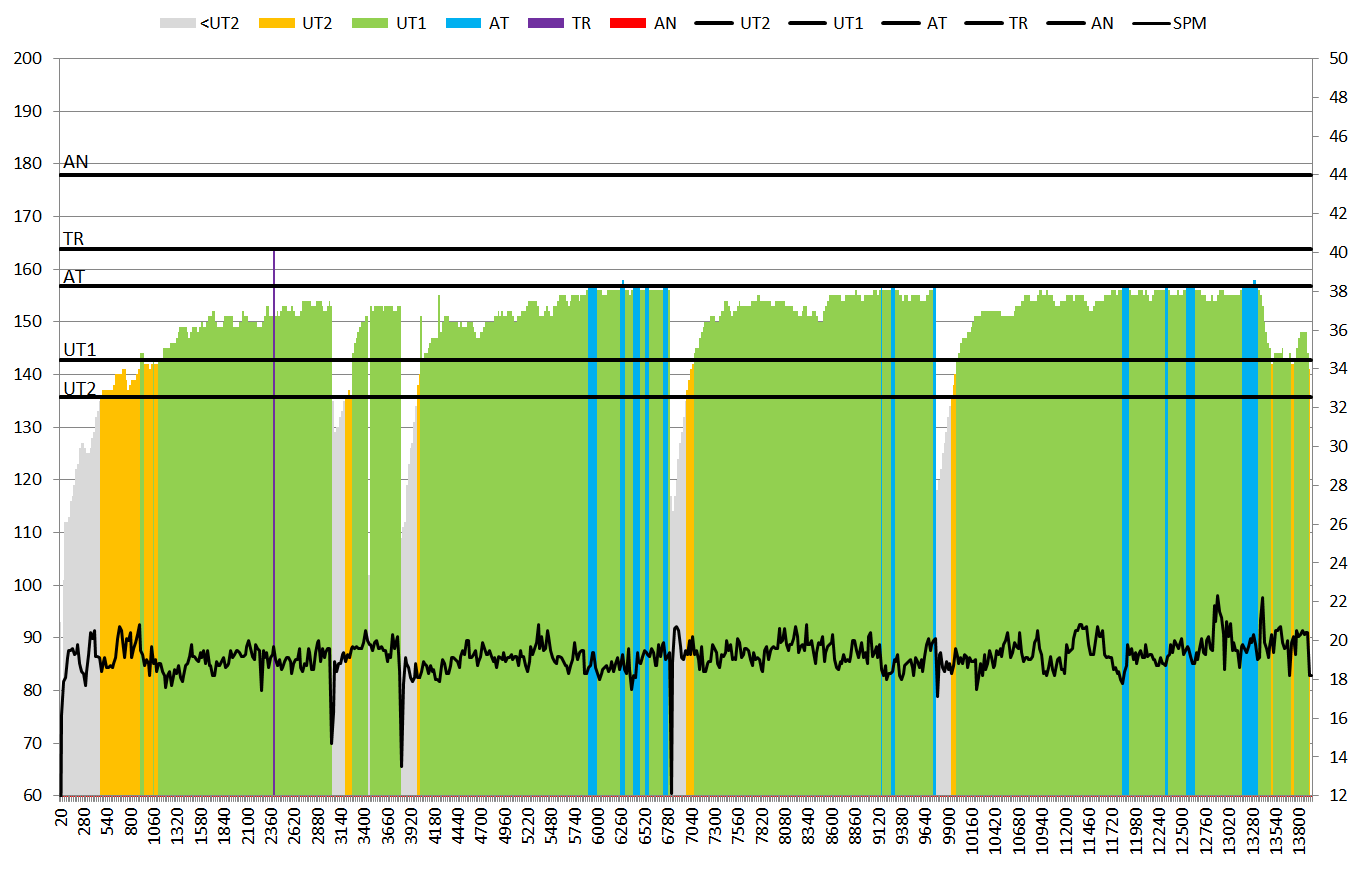Select the AN threshold label above top line
Viewport: 1356px width, 884px height.
[75, 162]
